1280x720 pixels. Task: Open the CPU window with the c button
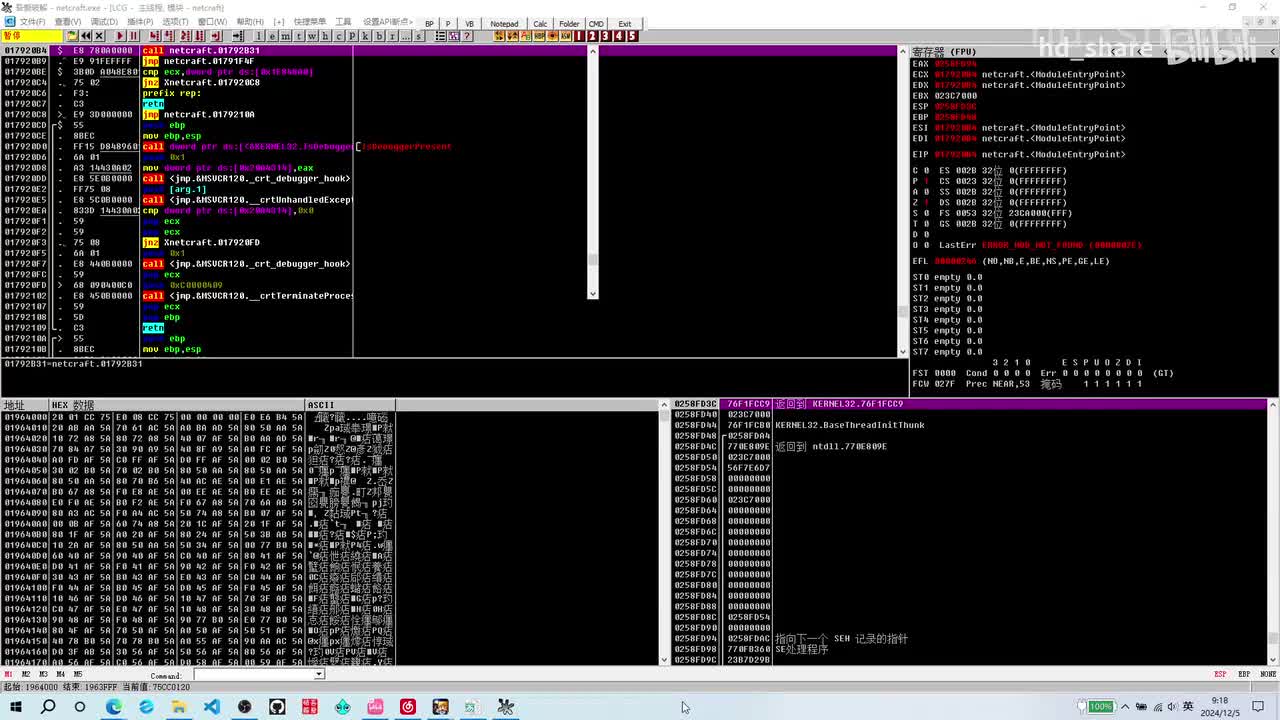338,36
